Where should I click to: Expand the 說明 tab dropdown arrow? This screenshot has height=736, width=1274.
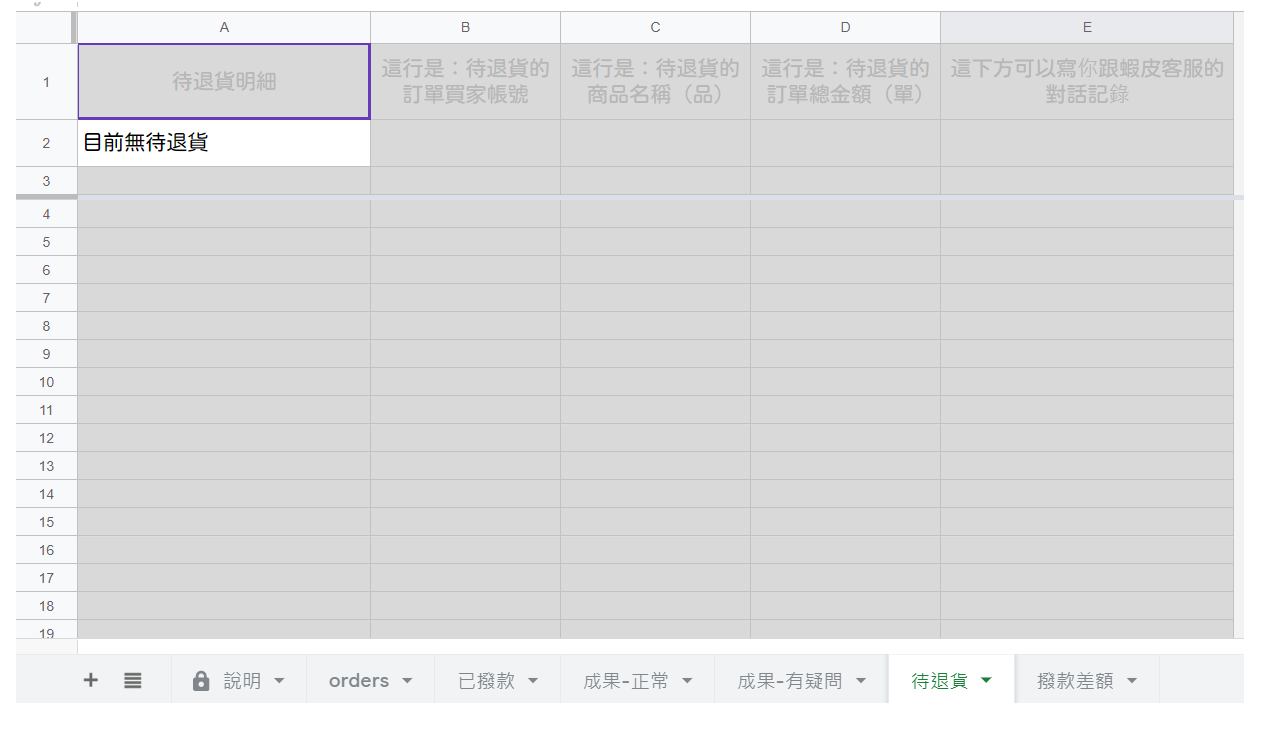pos(279,681)
